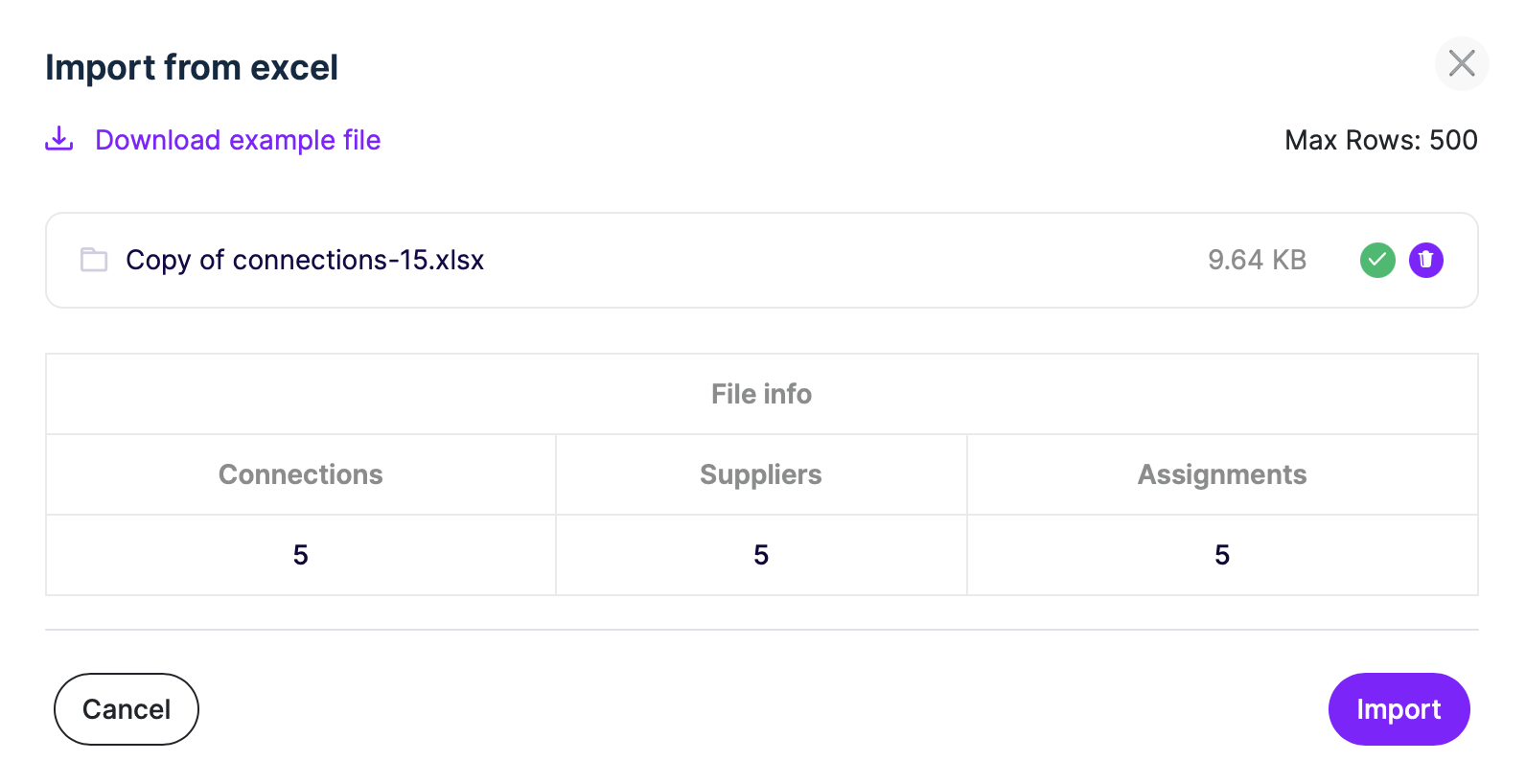The width and height of the screenshot is (1526, 784).
Task: Click the File info table header
Action: pyautogui.click(x=761, y=394)
